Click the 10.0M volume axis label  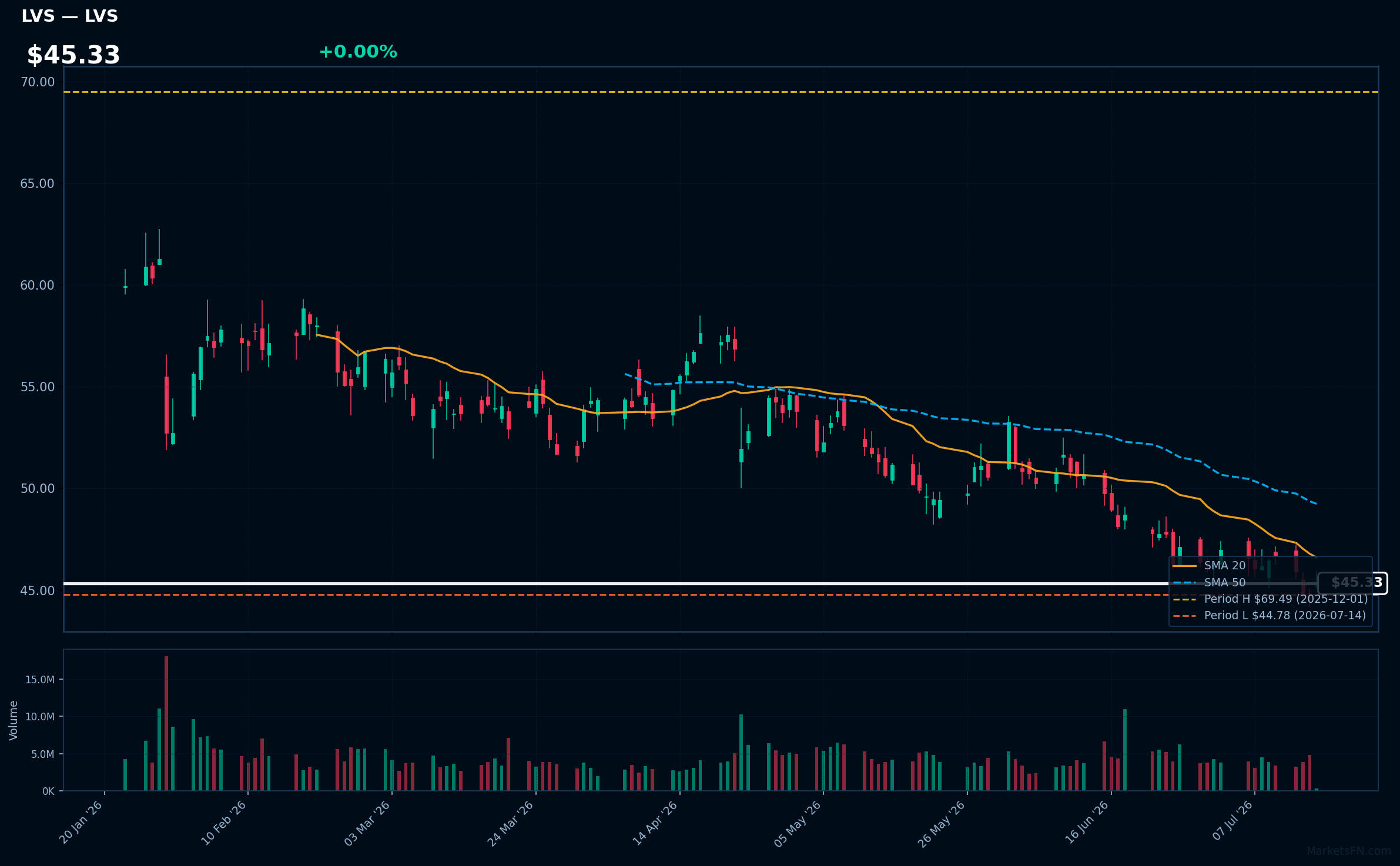pyautogui.click(x=40, y=717)
